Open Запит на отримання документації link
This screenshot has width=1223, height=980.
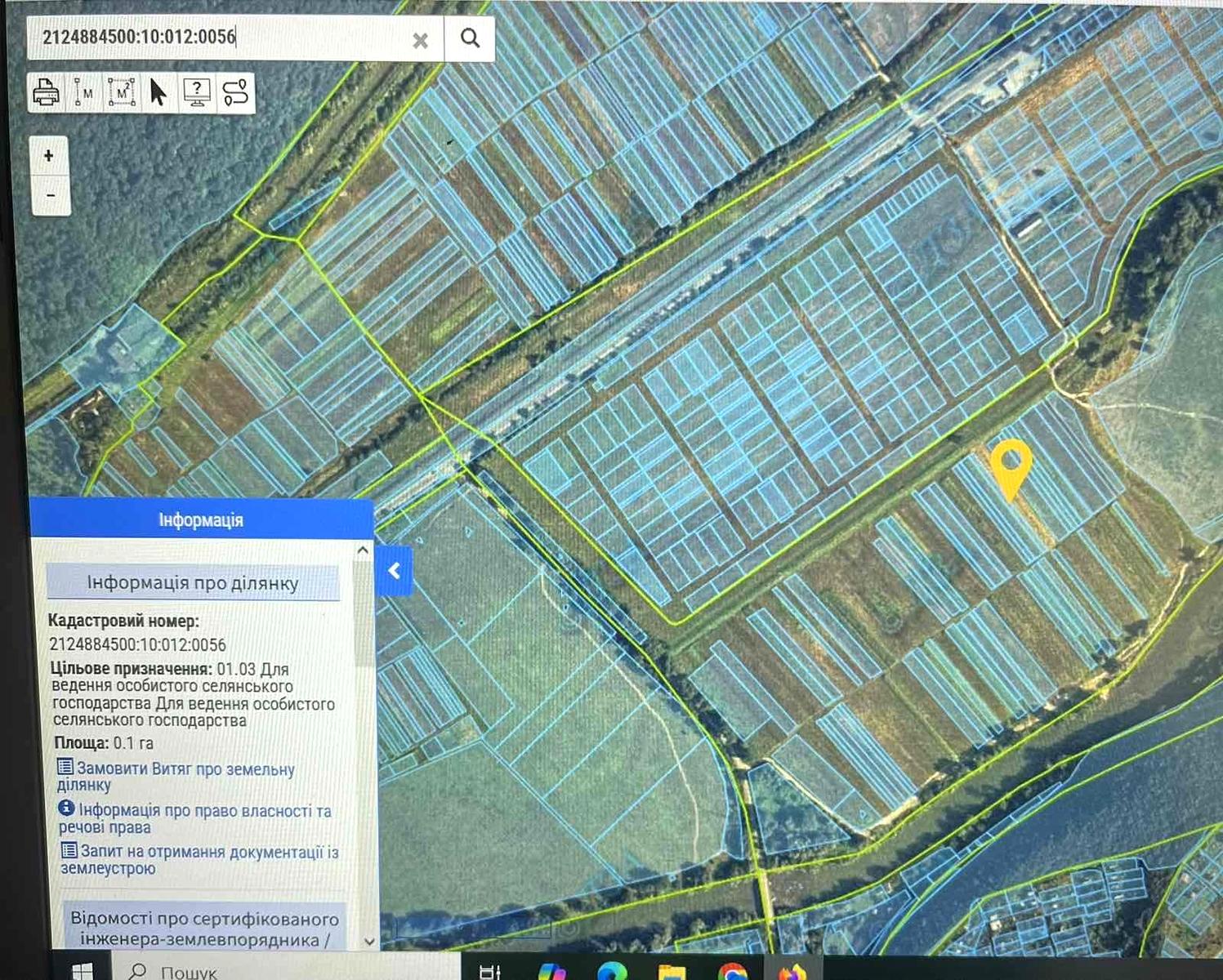pos(208,852)
